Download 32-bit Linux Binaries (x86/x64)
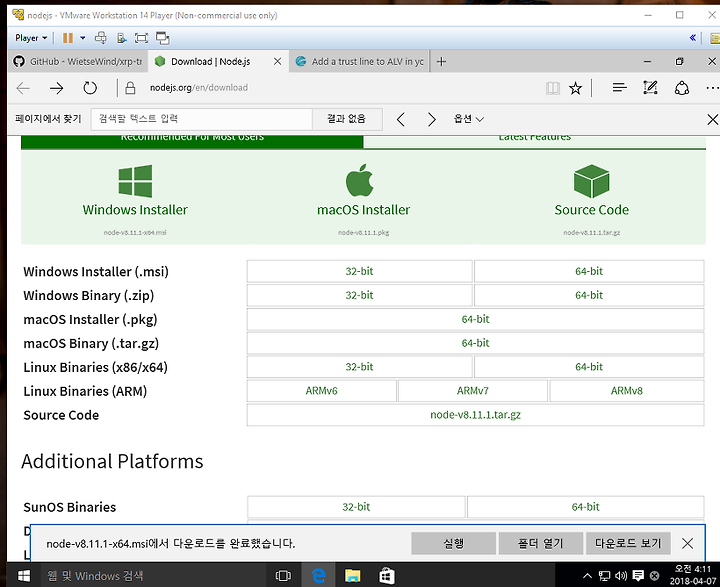720x587 pixels. coord(360,367)
